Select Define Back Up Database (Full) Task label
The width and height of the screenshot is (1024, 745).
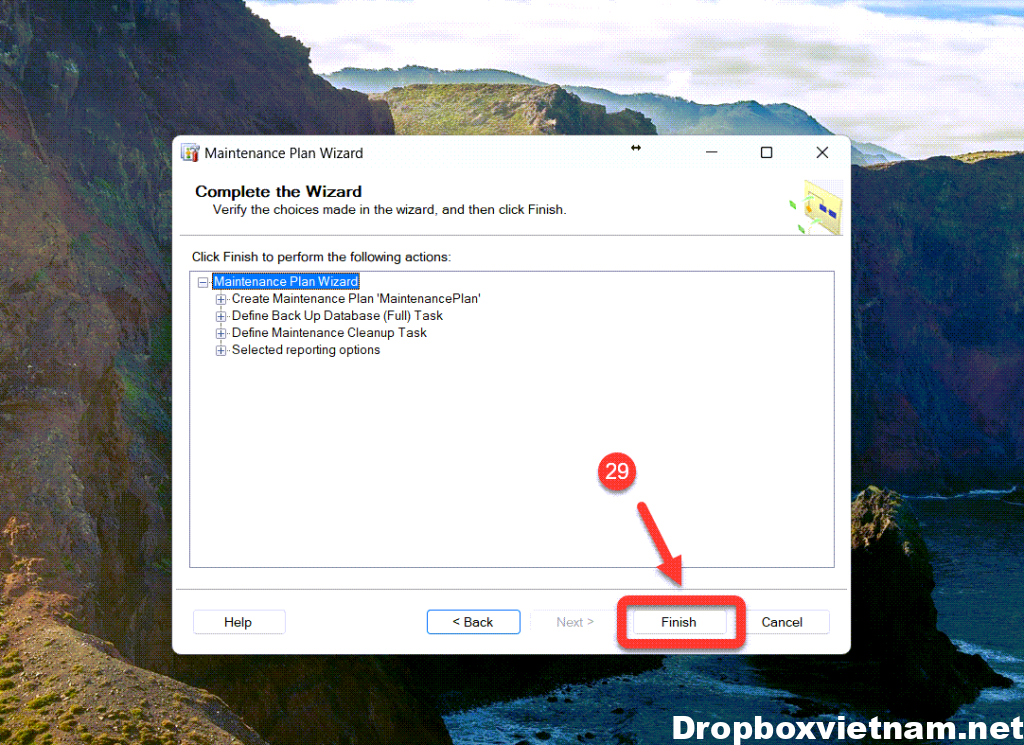point(337,316)
